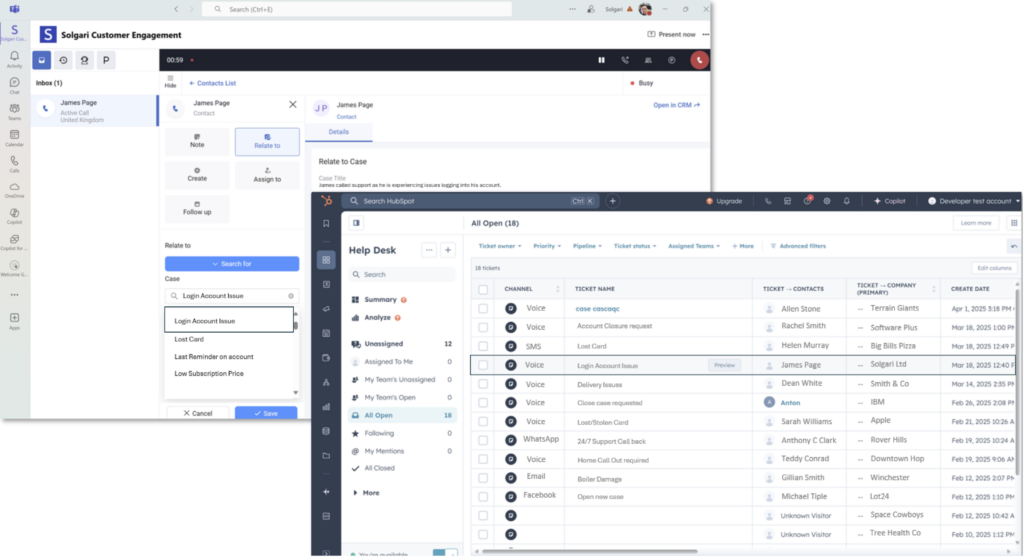Viewport: 1024px width, 557px height.
Task: Expand the More section in Help Desk
Action: pos(366,493)
